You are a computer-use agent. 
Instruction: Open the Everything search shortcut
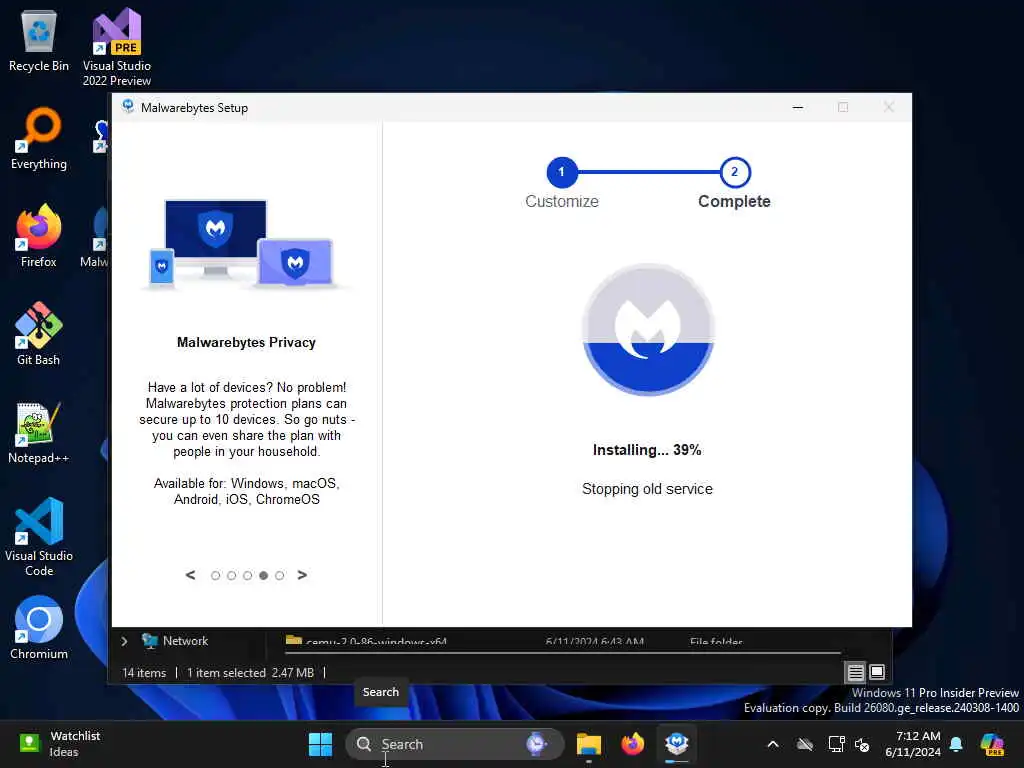[x=39, y=138]
